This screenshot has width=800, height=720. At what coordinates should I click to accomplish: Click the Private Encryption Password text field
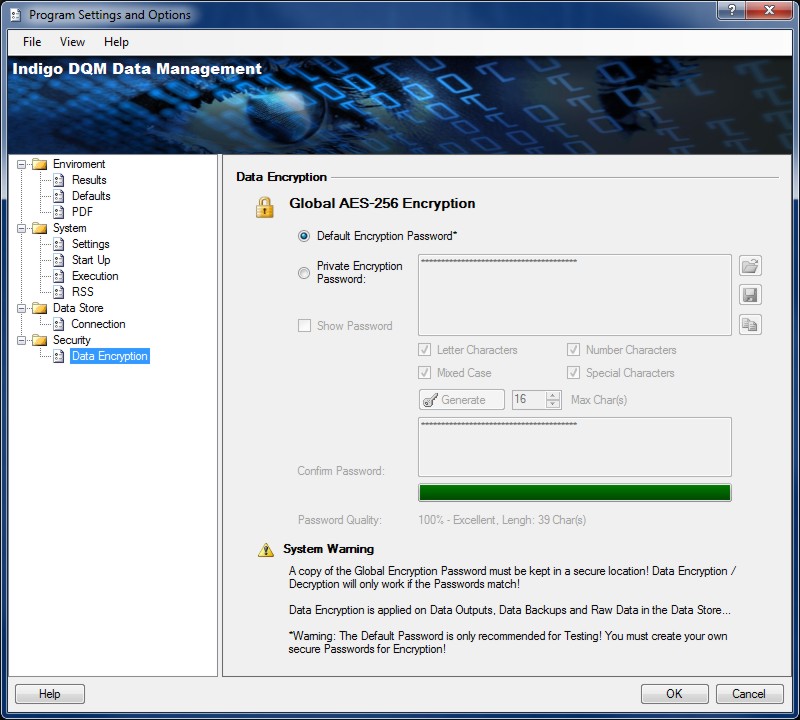tap(574, 295)
